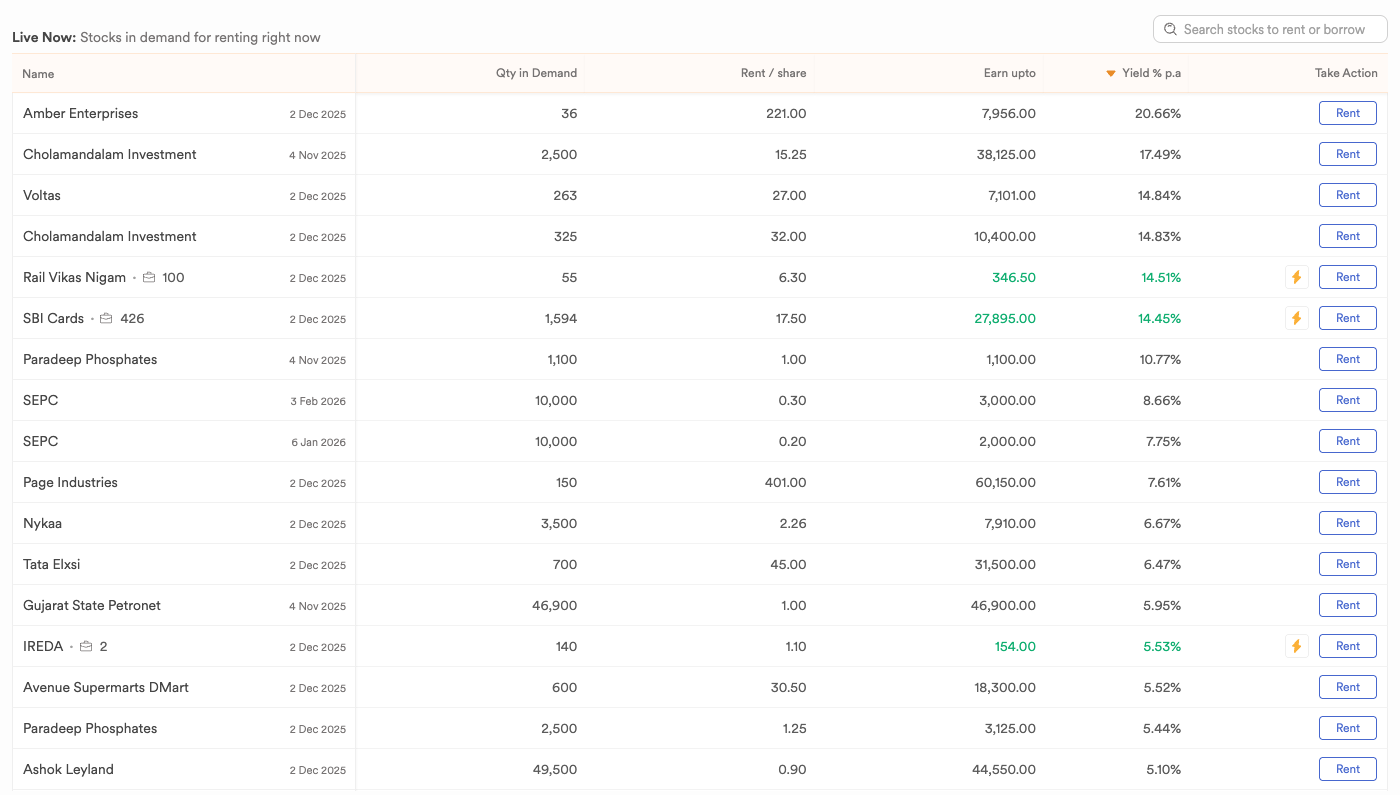Select Rent for Ashok Leyland

[1347, 770]
